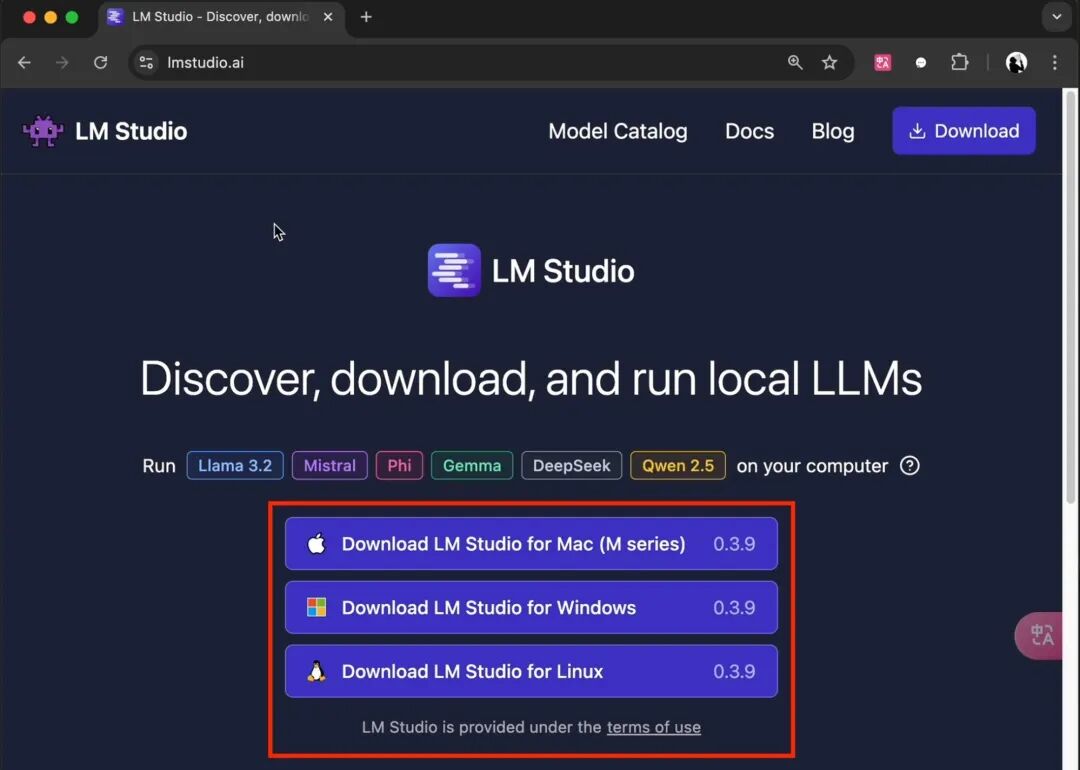Click the Qwen 2.5 model tag
This screenshot has height=770, width=1080.
[678, 466]
